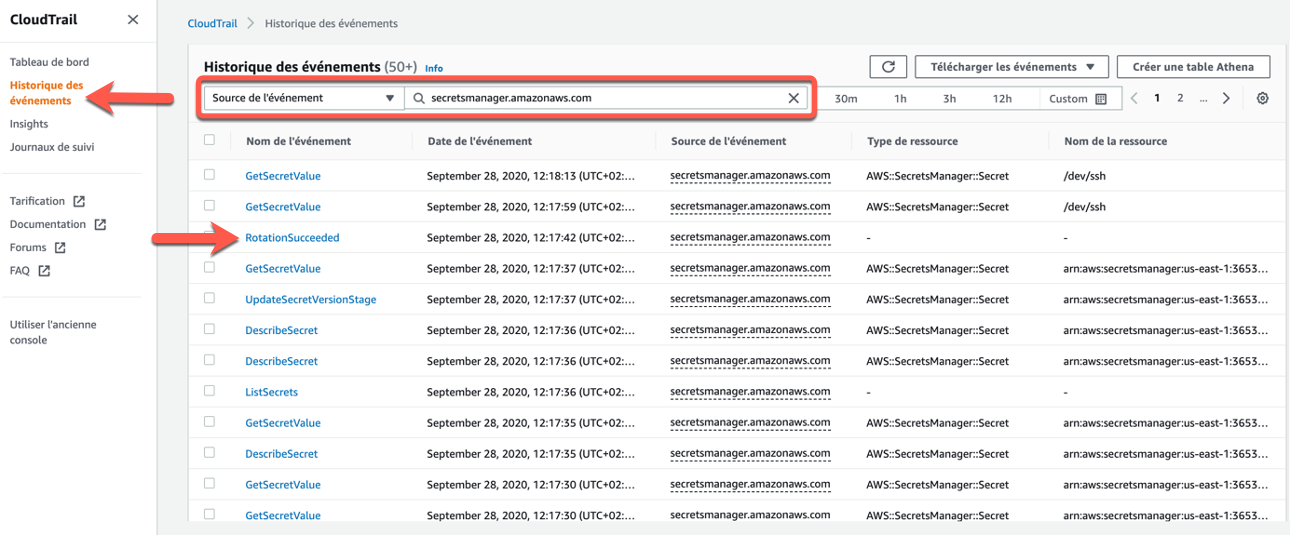Open the ListSecrets event
Screen dimensions: 1290x535
[271, 392]
